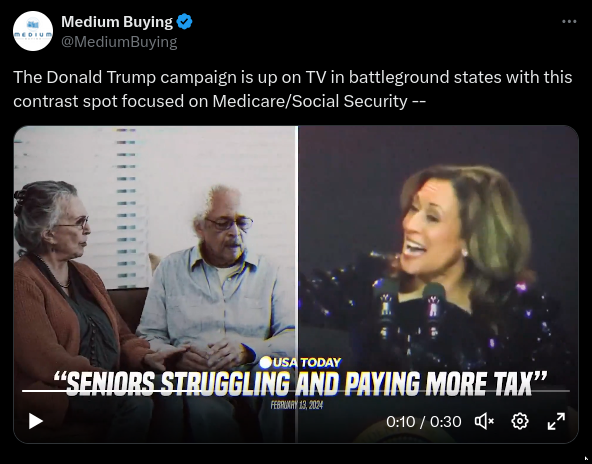This screenshot has height=464, width=592.
Task: Click the 0:10 / 0:30 time display
Action: (424, 421)
